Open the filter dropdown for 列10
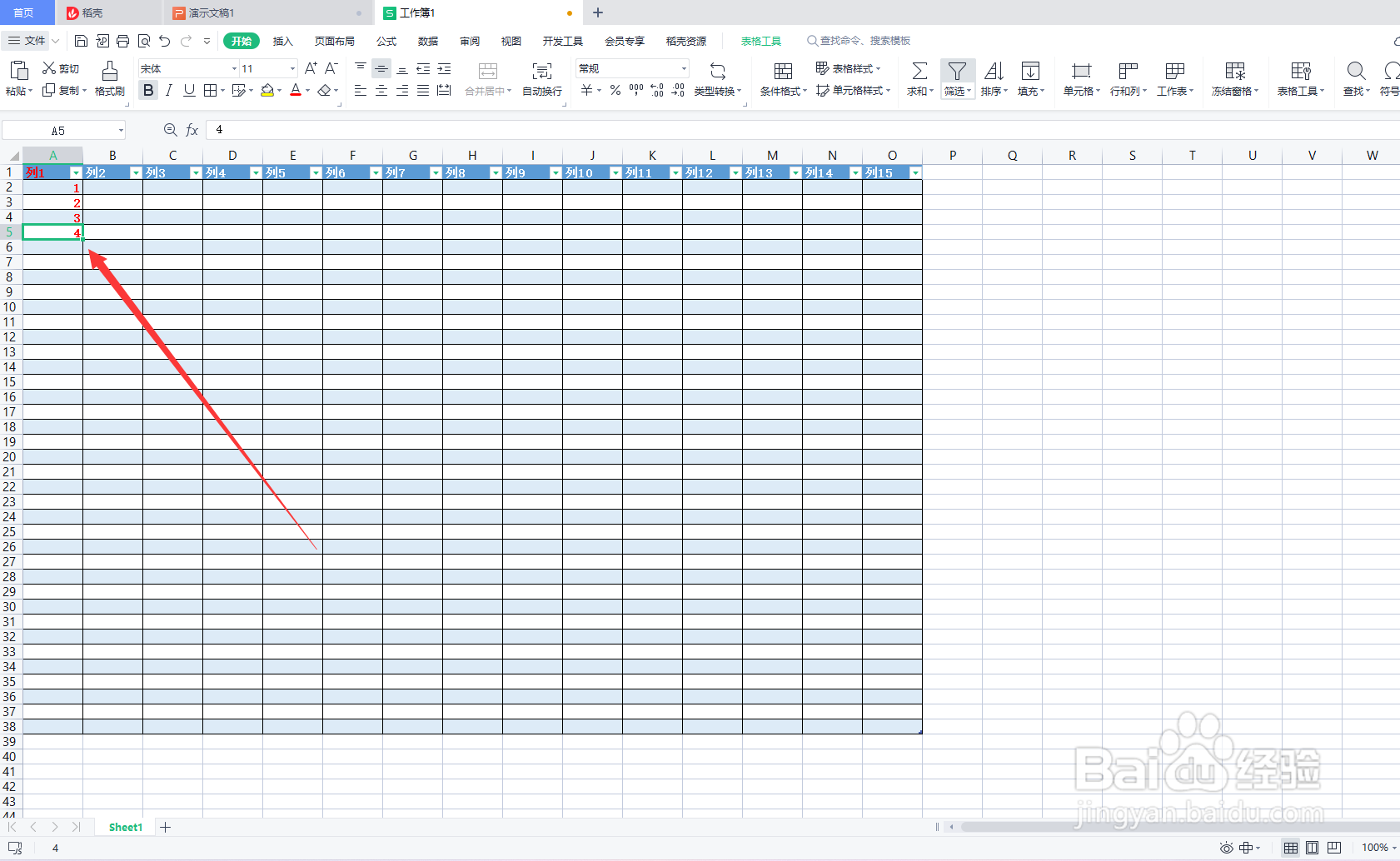1400x861 pixels. tap(615, 172)
